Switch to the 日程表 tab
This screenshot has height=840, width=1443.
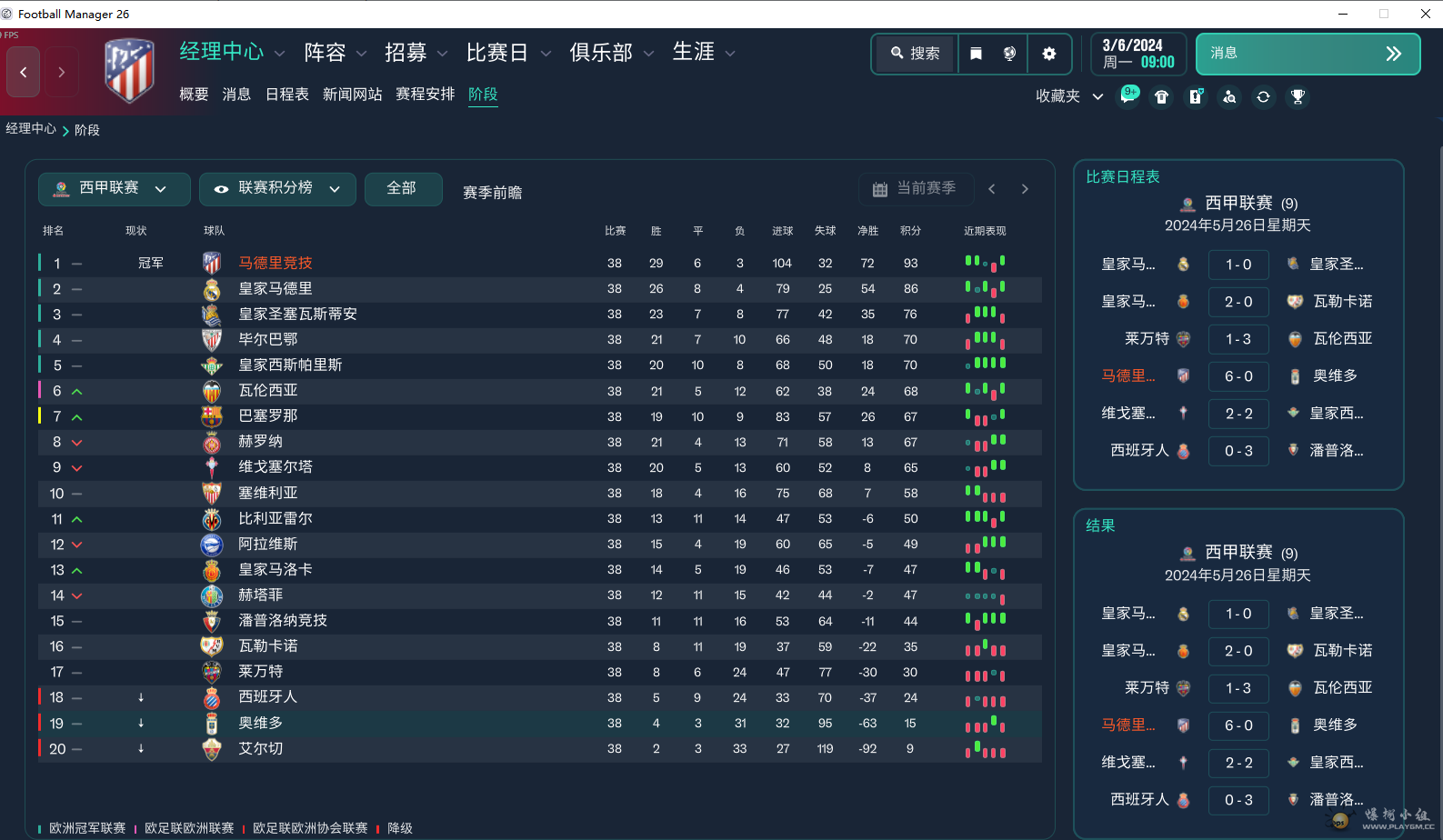click(x=286, y=95)
